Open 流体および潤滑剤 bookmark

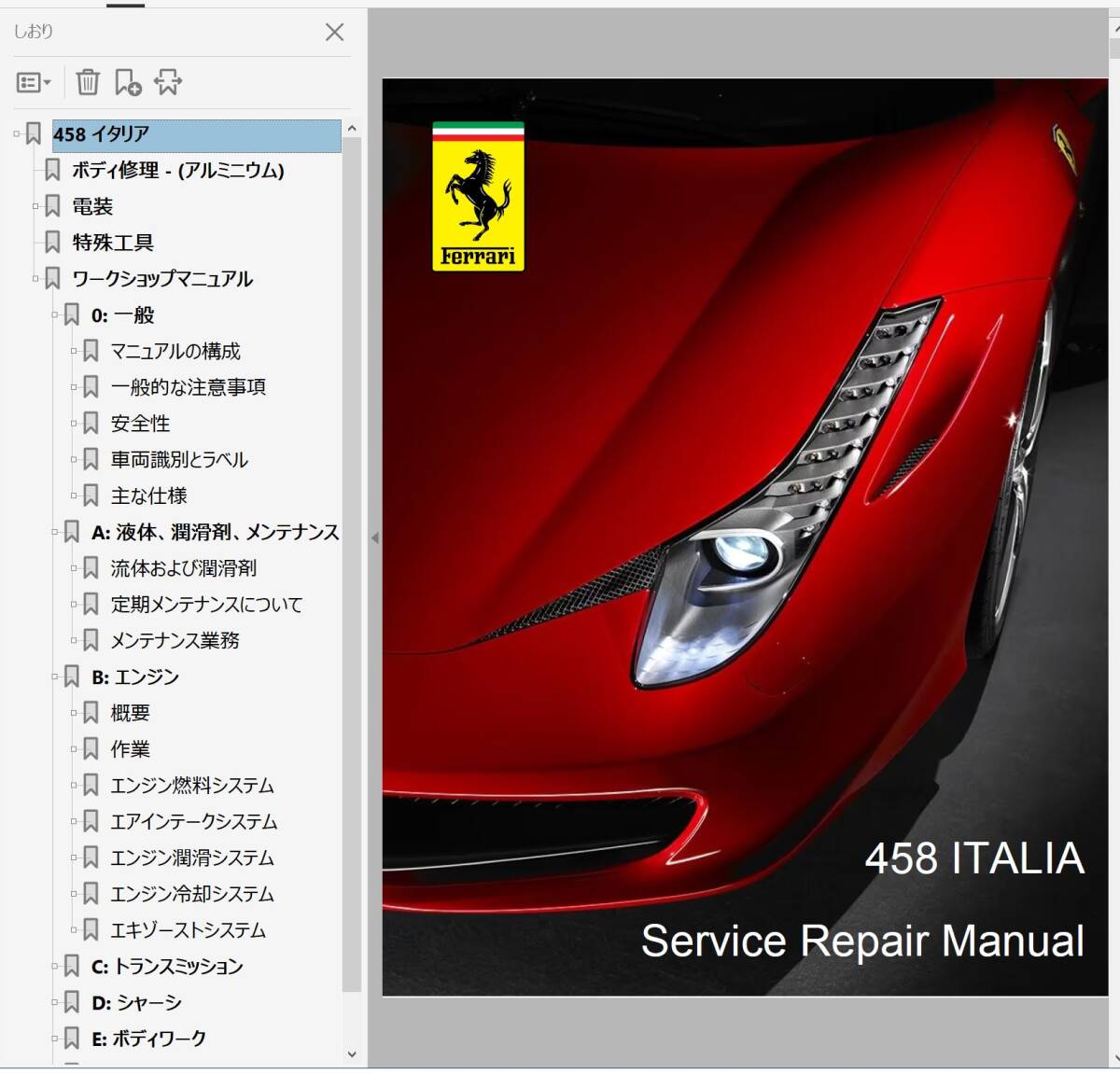coord(183,568)
